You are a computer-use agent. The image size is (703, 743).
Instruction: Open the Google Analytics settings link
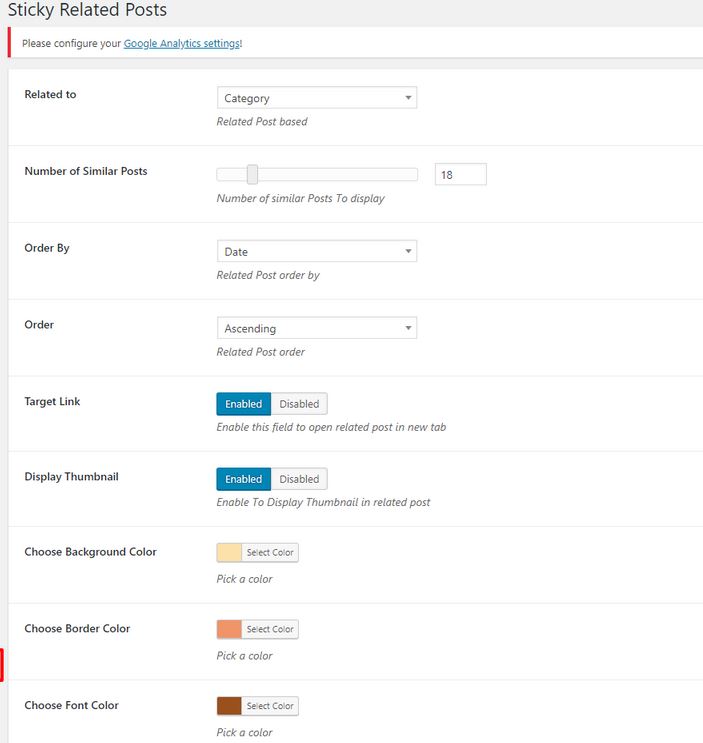coord(182,44)
